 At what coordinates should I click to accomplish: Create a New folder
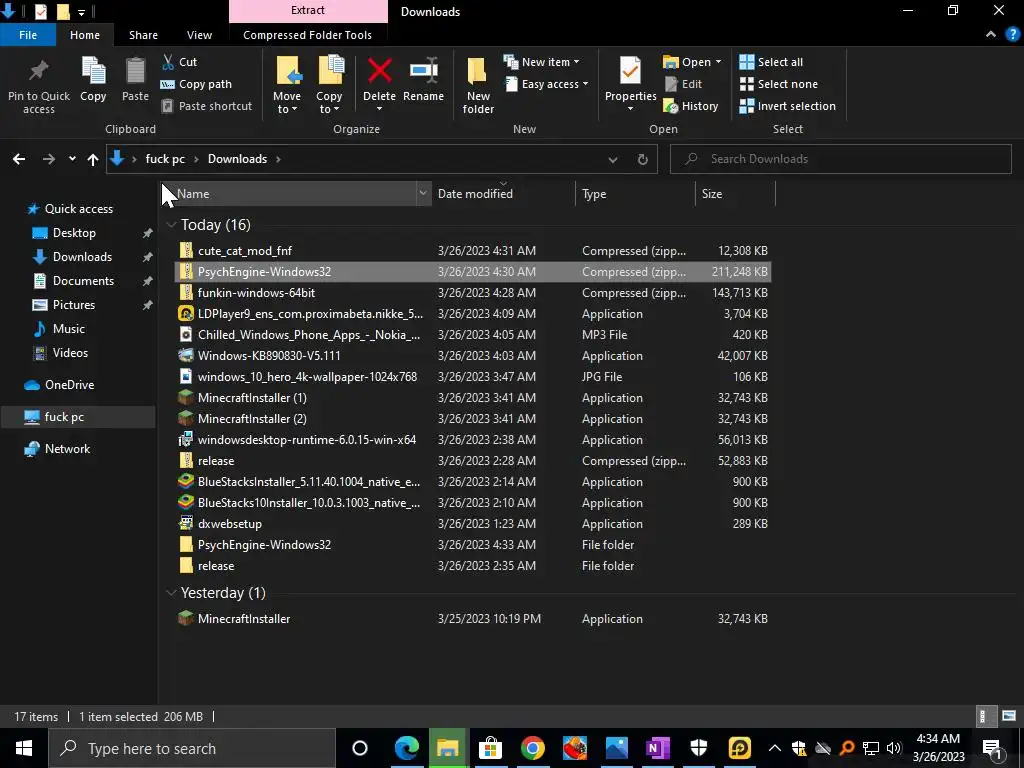(478, 85)
